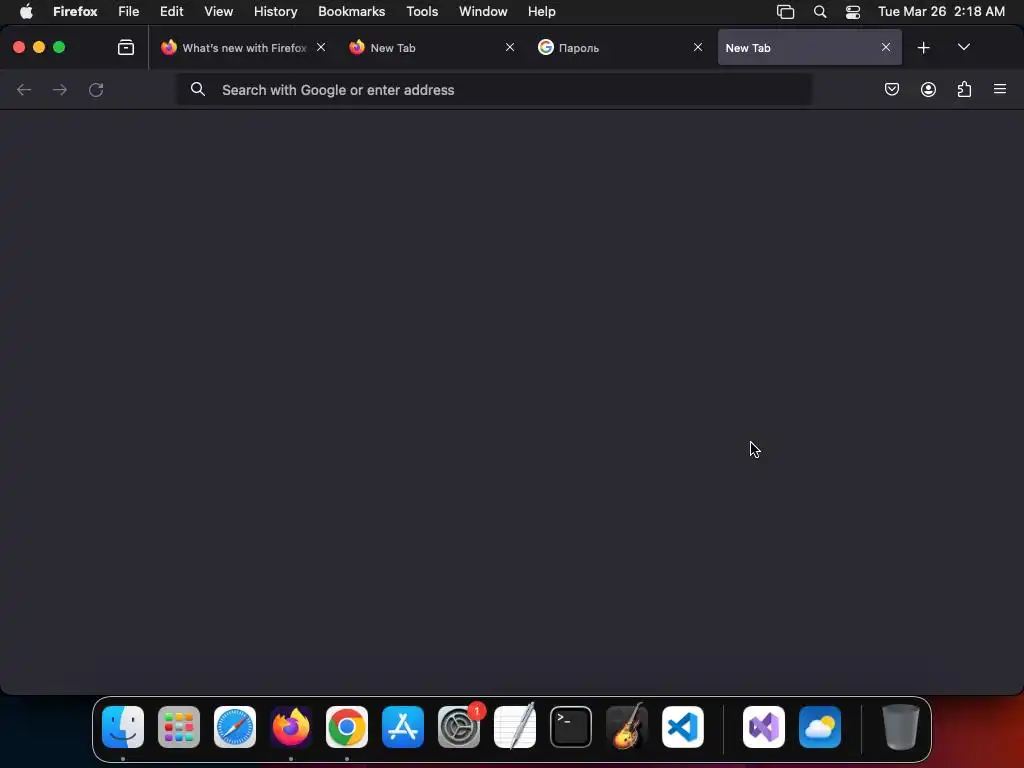
Task: Switch to What's new with Firefox tab
Action: [243, 48]
